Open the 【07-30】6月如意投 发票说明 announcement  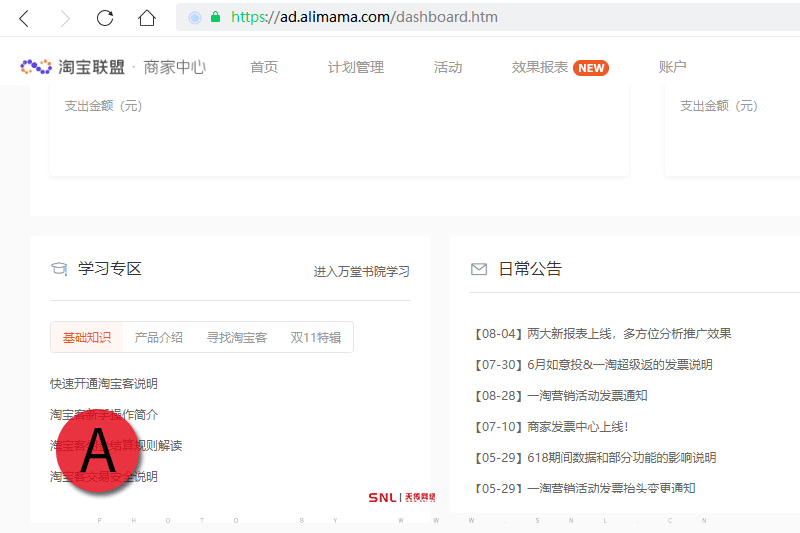click(x=592, y=365)
